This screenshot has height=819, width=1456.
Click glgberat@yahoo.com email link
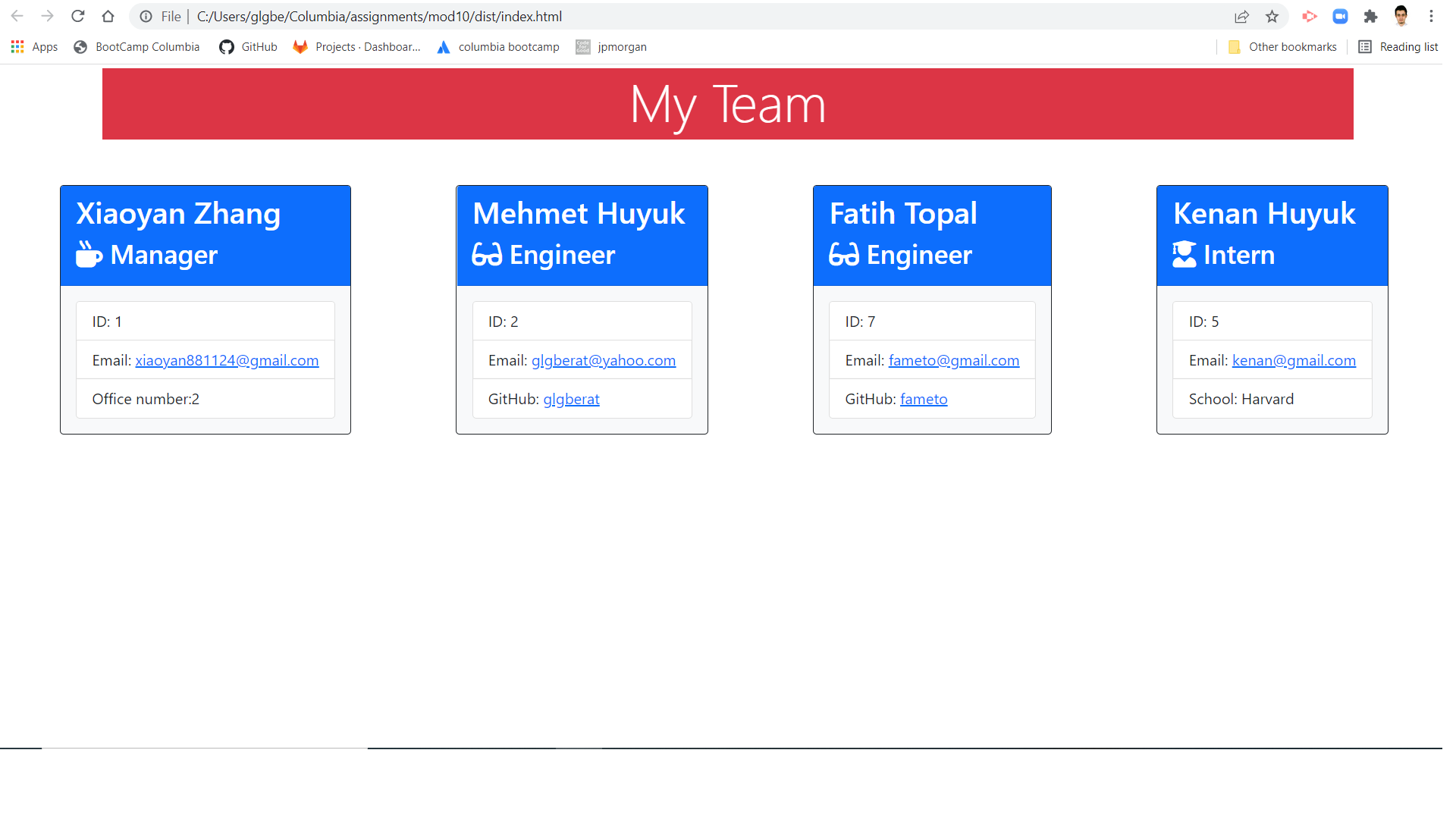[604, 361]
